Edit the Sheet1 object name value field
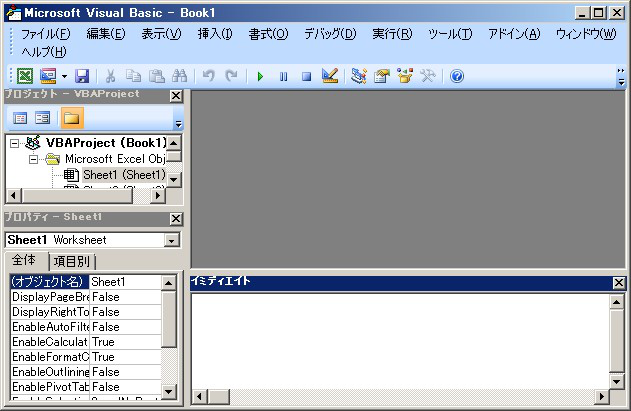 click(x=125, y=282)
